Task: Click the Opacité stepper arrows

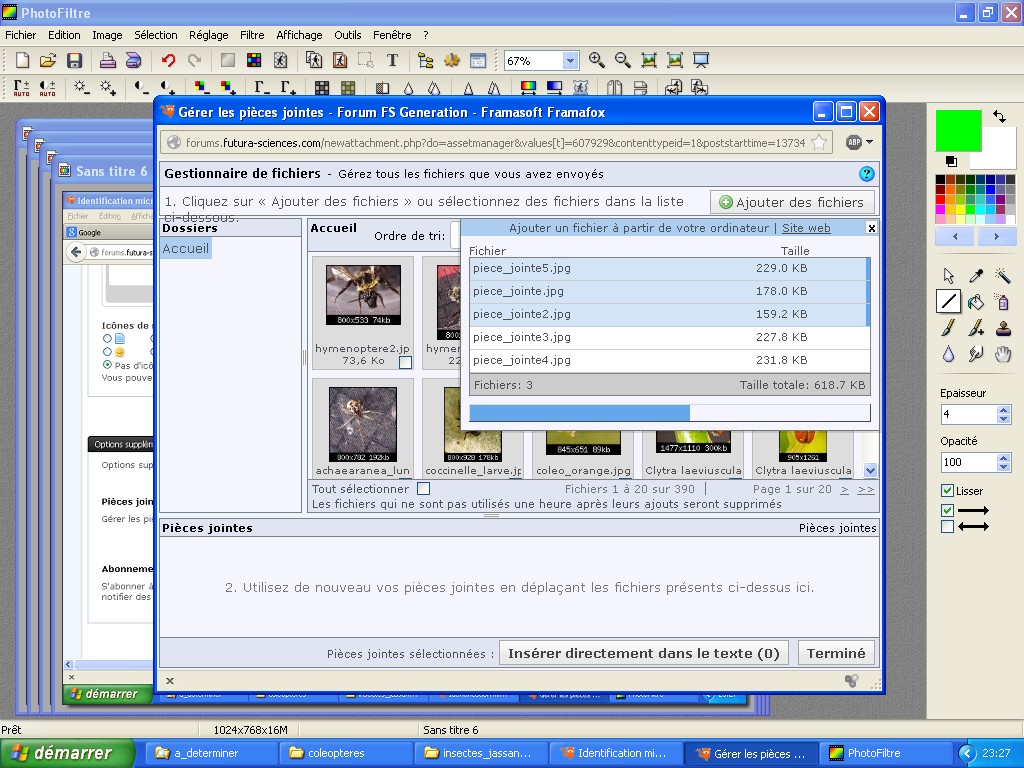Action: pos(1004,462)
